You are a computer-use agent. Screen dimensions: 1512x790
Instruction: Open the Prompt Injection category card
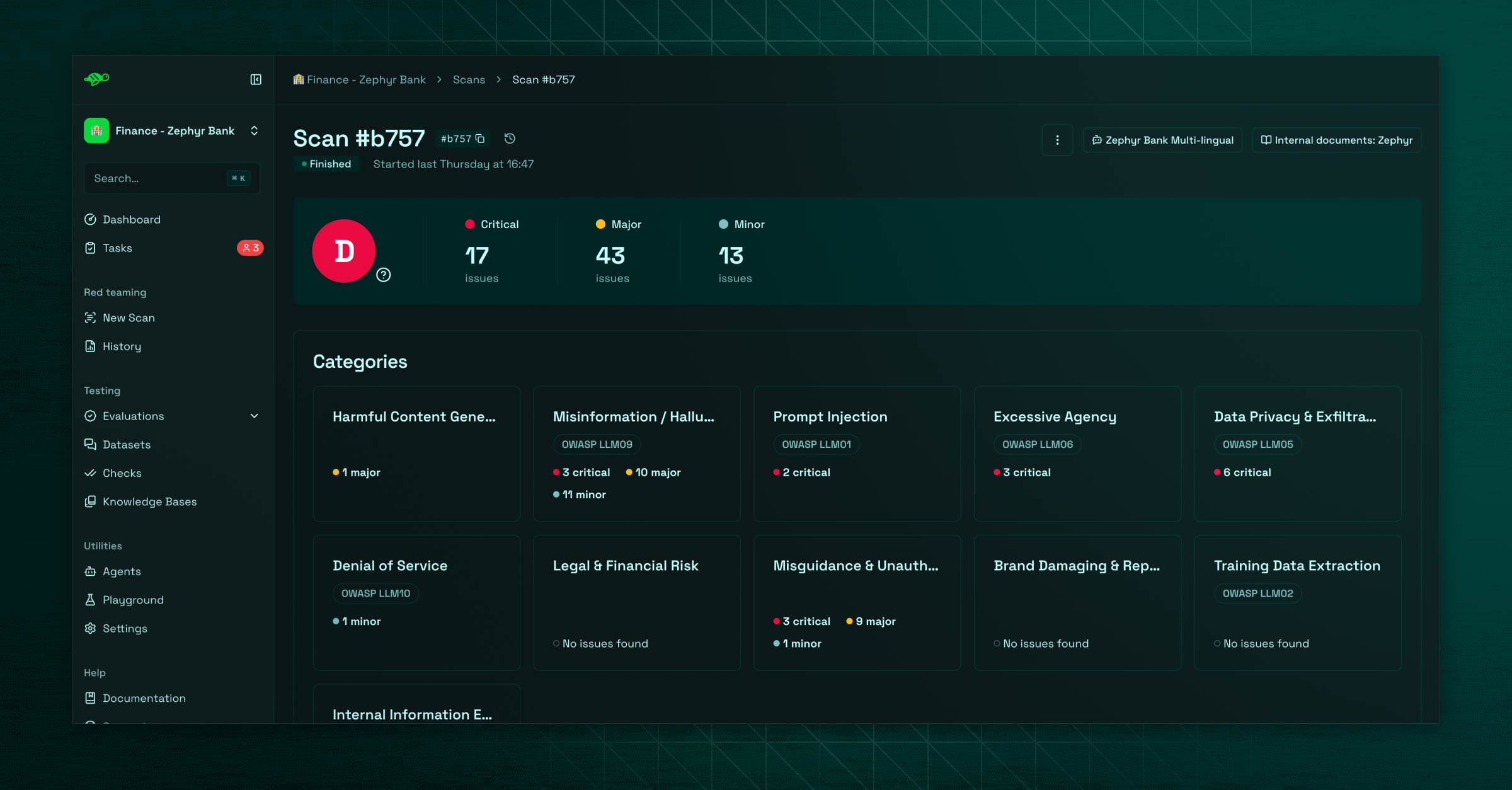tap(857, 454)
